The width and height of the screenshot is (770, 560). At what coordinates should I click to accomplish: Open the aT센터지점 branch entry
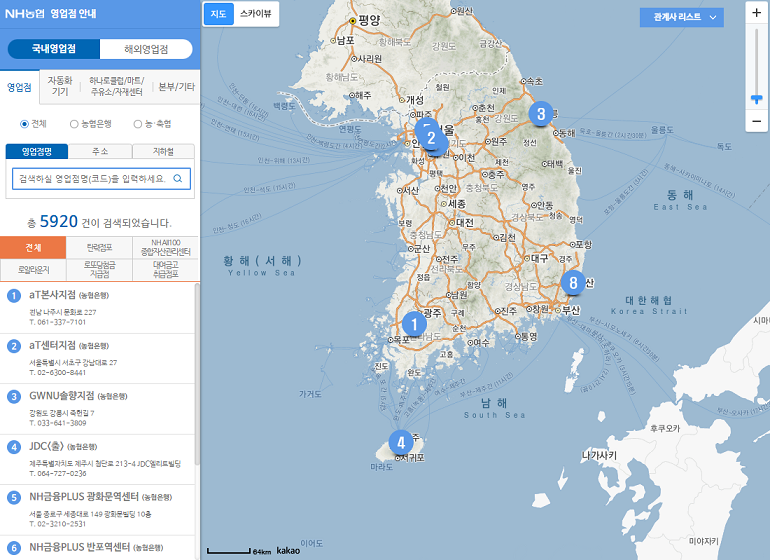(97, 359)
